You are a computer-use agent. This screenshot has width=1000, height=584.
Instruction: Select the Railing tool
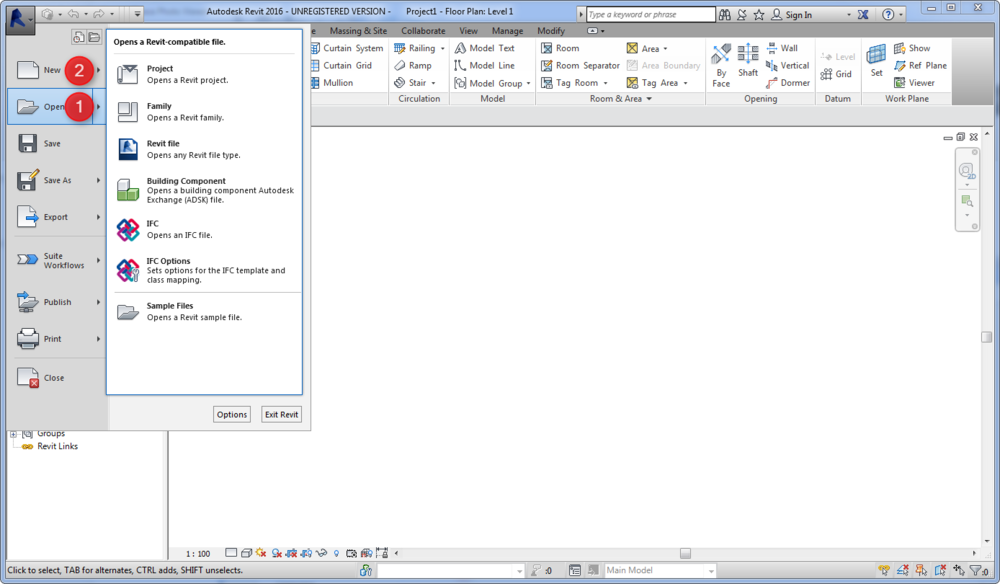[x=415, y=48]
